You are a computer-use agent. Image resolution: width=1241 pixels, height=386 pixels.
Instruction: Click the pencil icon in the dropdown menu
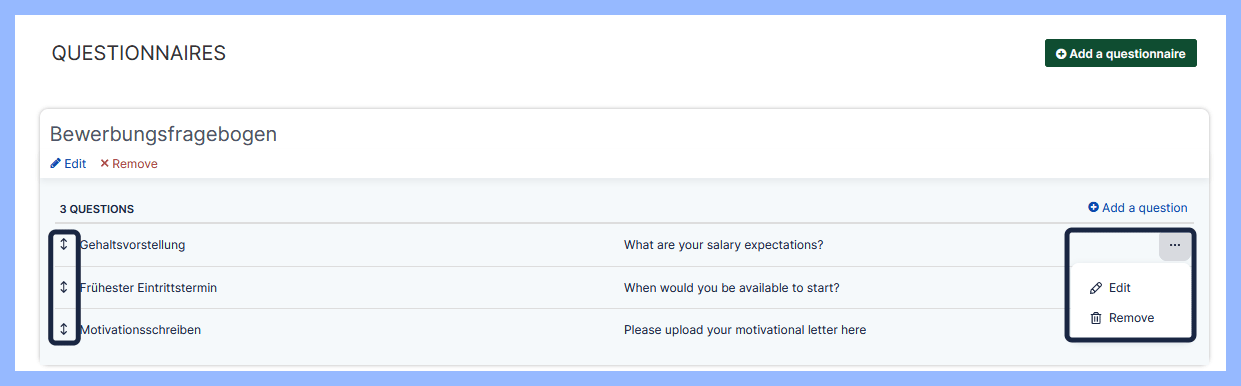pos(1096,288)
